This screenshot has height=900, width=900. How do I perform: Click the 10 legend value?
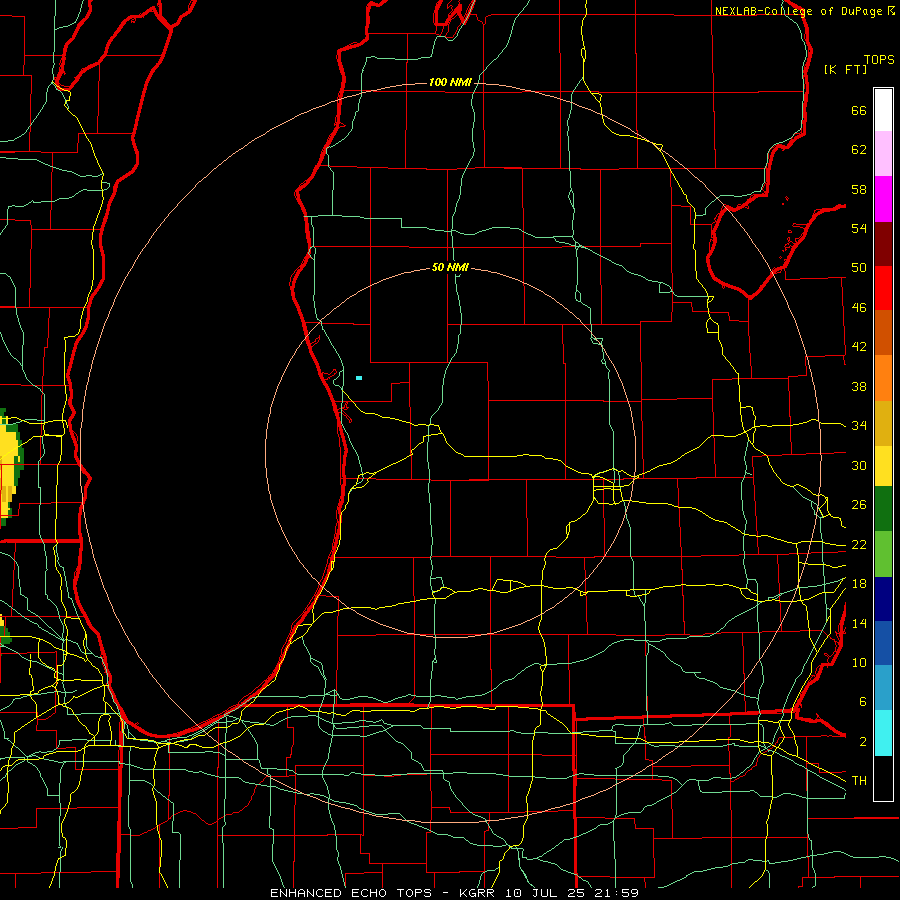click(859, 662)
